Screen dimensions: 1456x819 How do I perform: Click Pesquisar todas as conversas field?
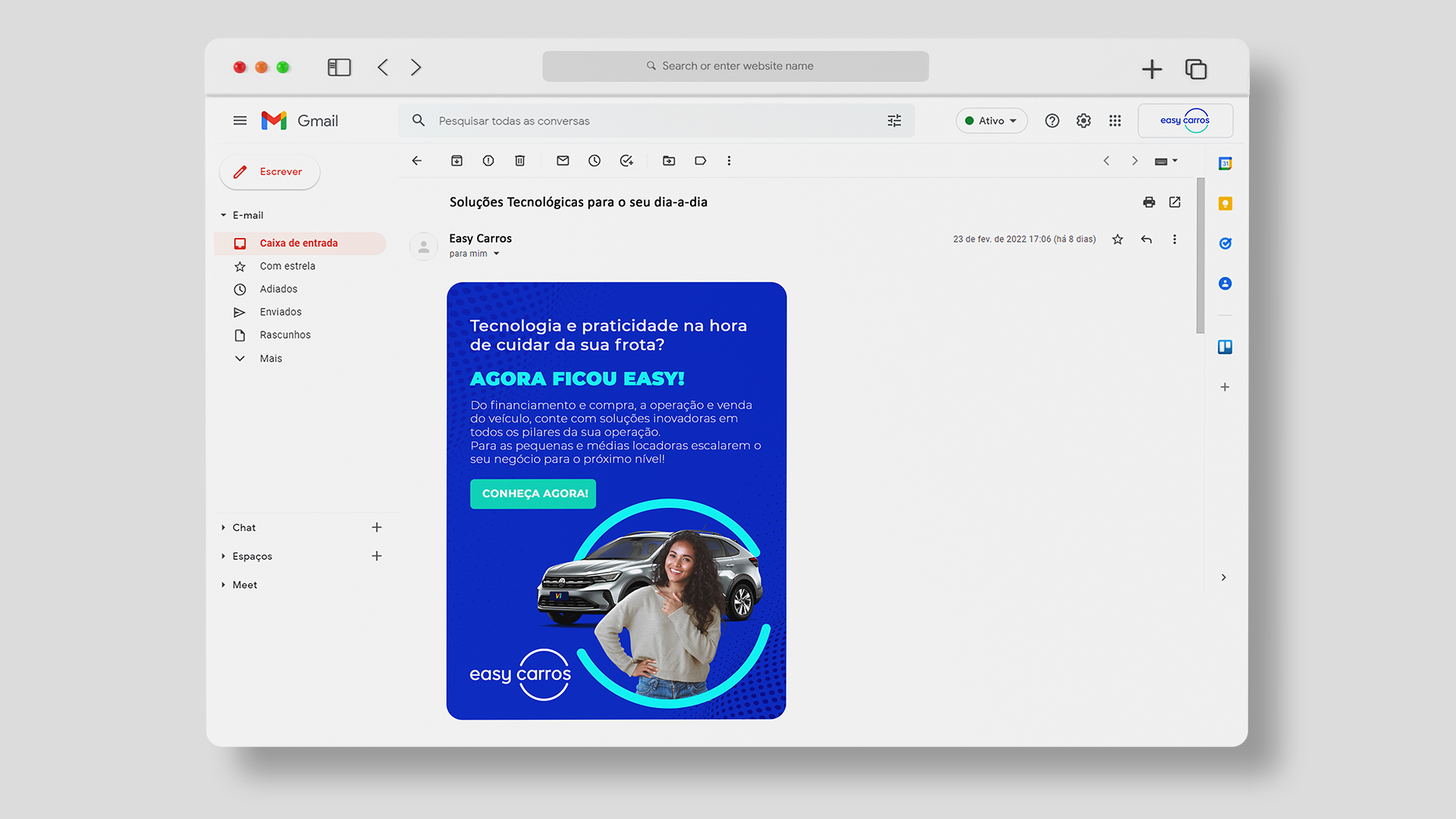point(656,121)
